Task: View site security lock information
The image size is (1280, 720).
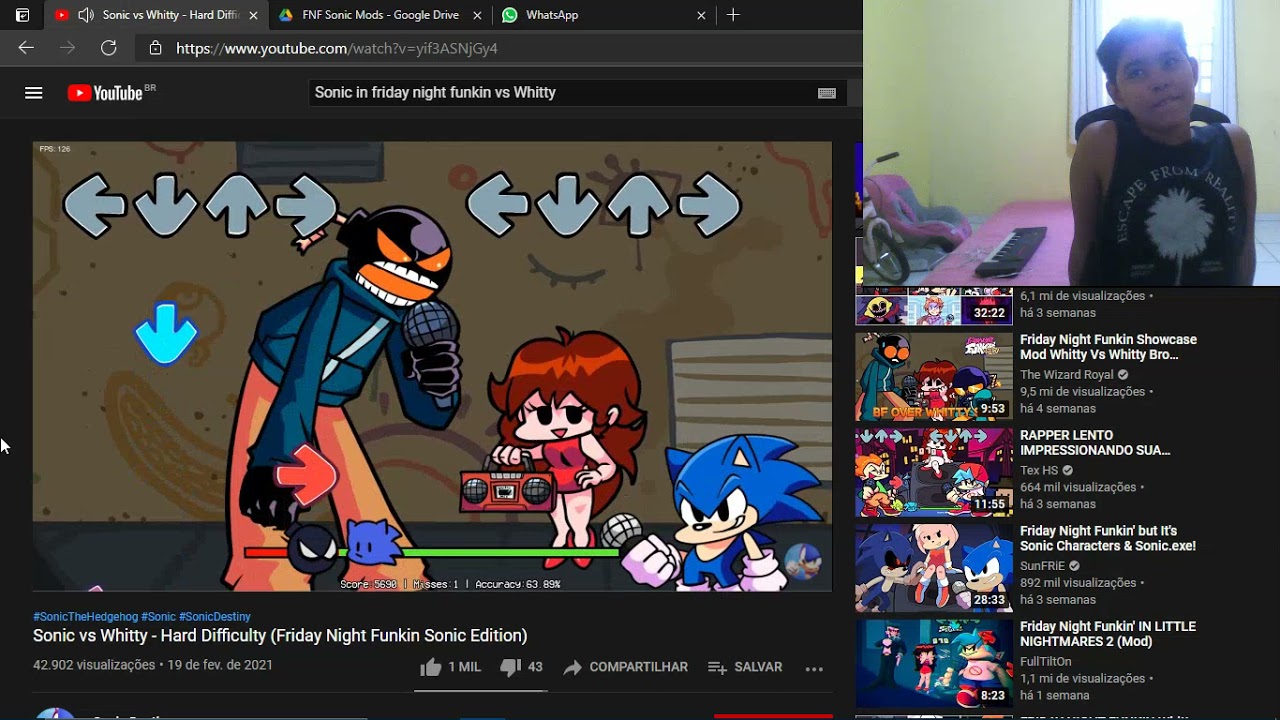Action: 155,48
